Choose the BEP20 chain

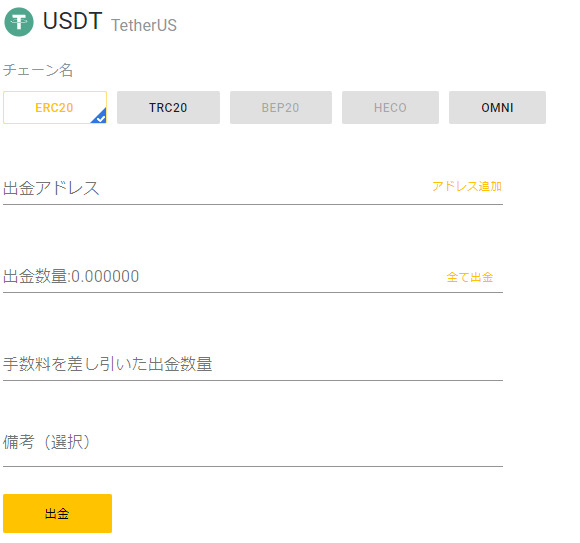[281, 108]
